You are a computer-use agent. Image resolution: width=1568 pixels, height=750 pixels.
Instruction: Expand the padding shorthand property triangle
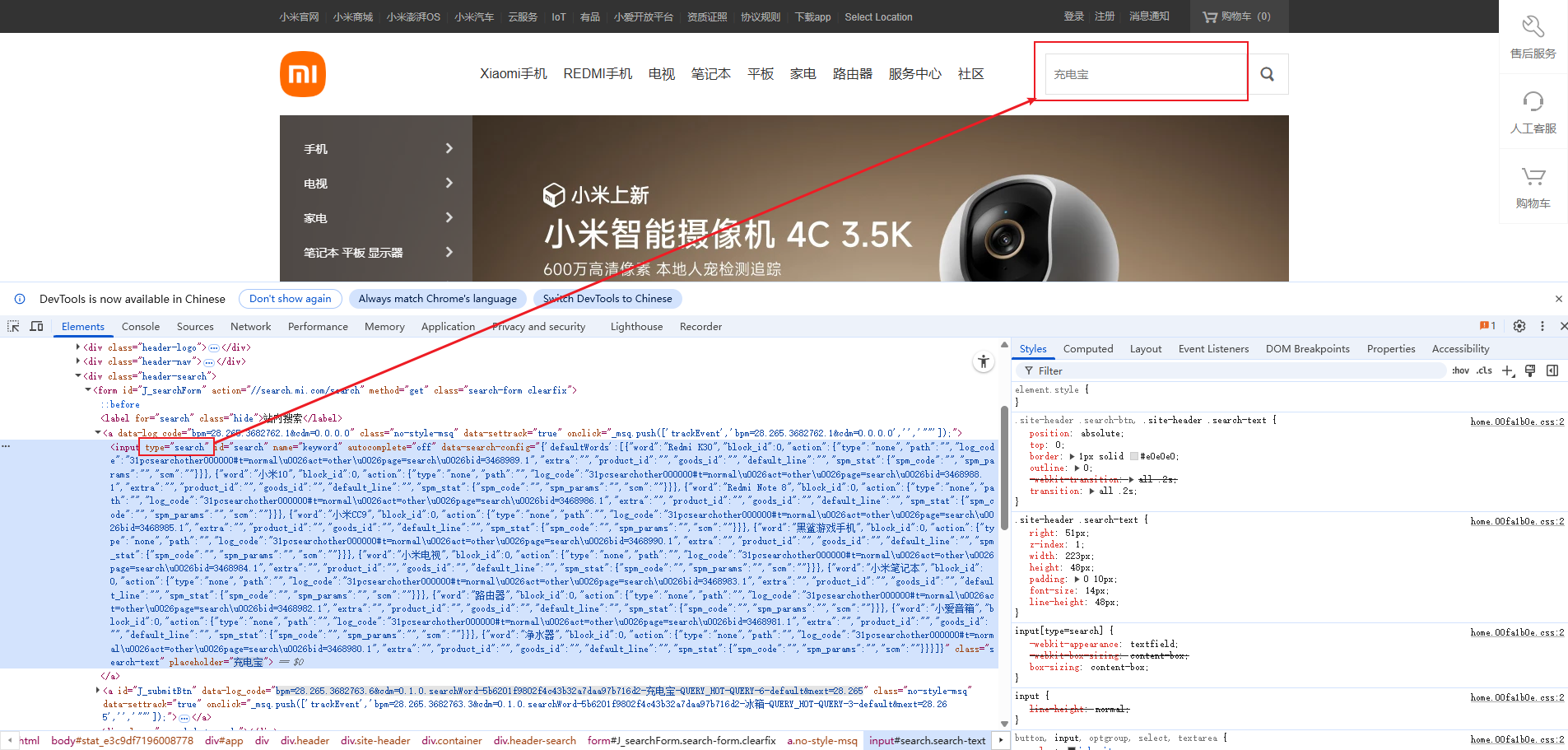(1078, 579)
